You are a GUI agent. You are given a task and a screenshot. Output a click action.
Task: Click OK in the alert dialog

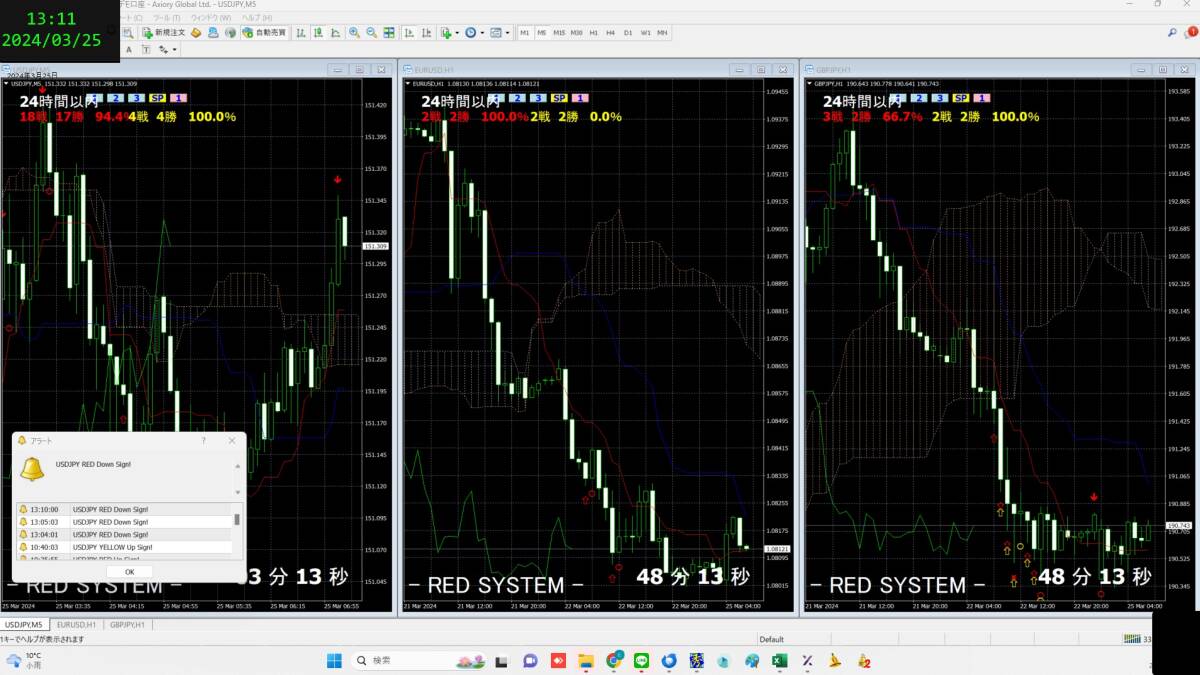[129, 571]
